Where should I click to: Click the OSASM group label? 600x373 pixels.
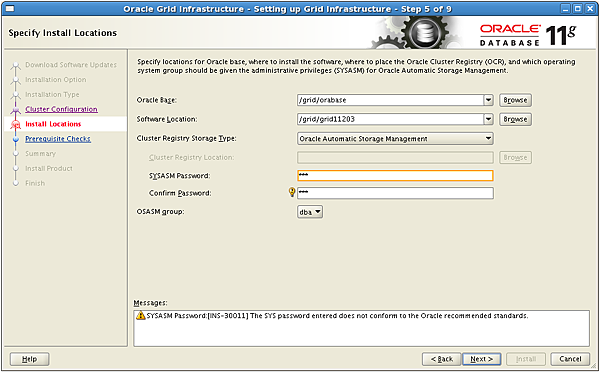(160, 212)
